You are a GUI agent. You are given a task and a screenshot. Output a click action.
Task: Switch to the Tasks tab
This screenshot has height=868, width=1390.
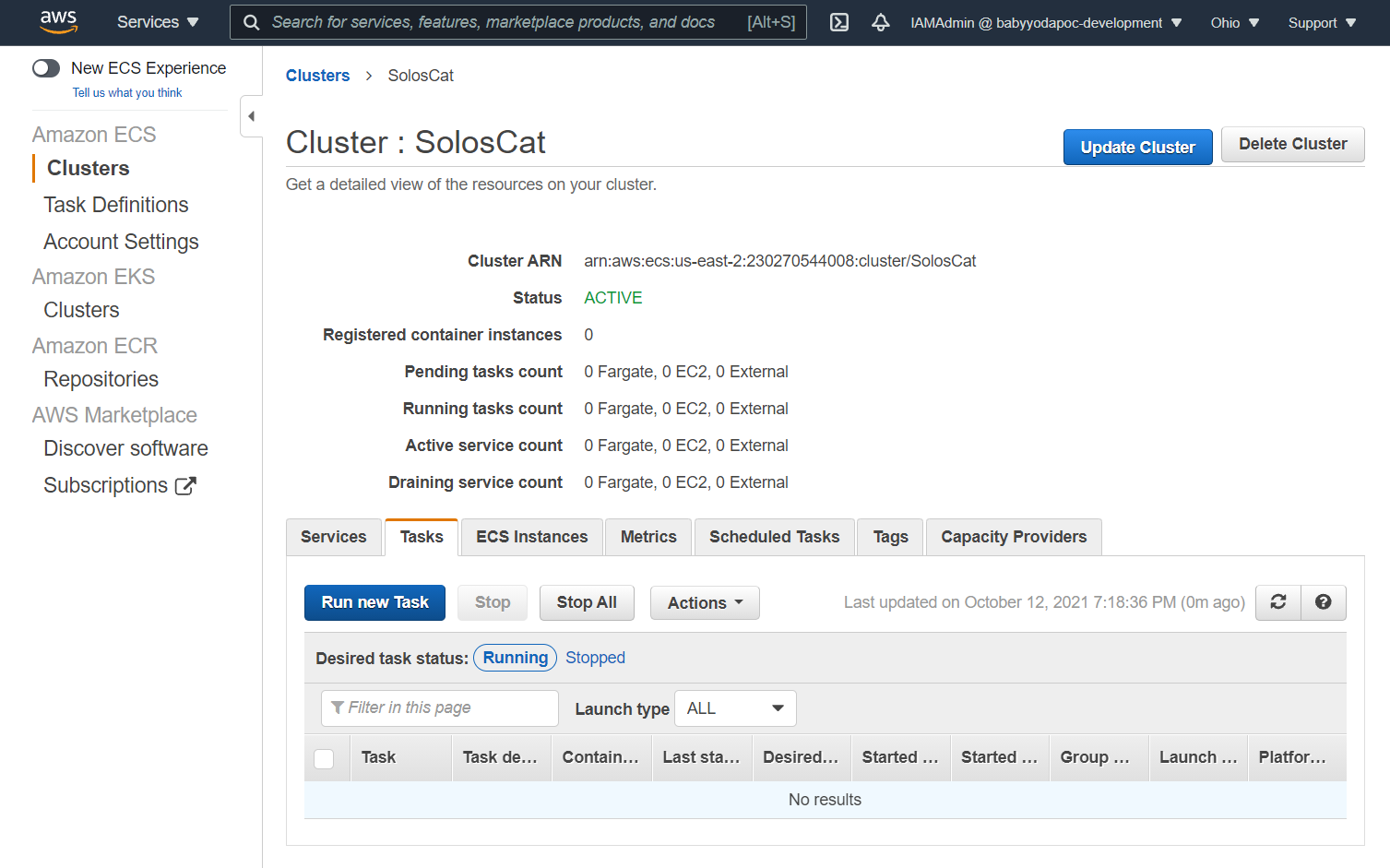[422, 537]
